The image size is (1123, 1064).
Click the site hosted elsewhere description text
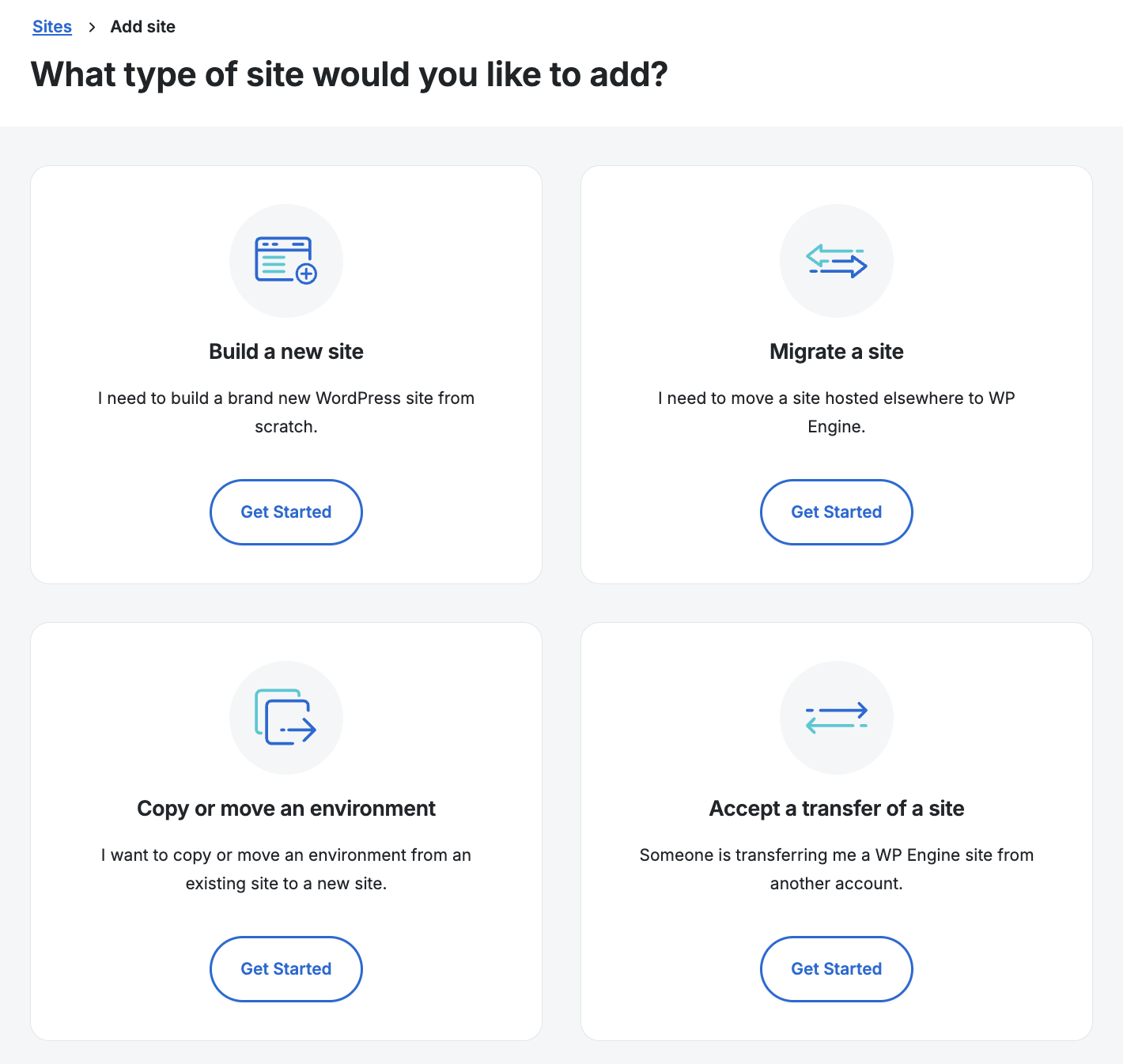(836, 412)
